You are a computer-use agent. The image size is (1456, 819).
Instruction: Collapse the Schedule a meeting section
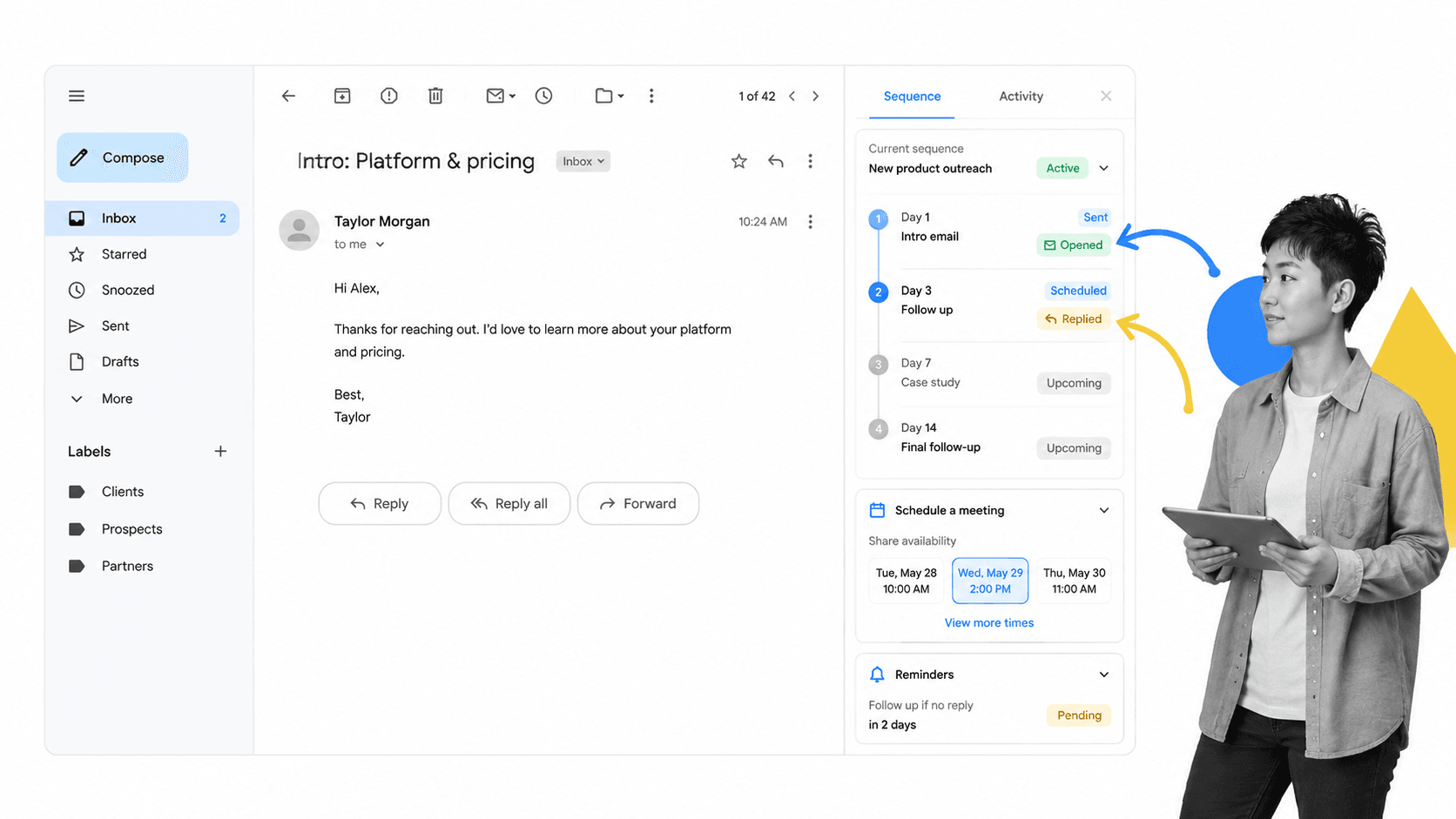(x=1104, y=510)
